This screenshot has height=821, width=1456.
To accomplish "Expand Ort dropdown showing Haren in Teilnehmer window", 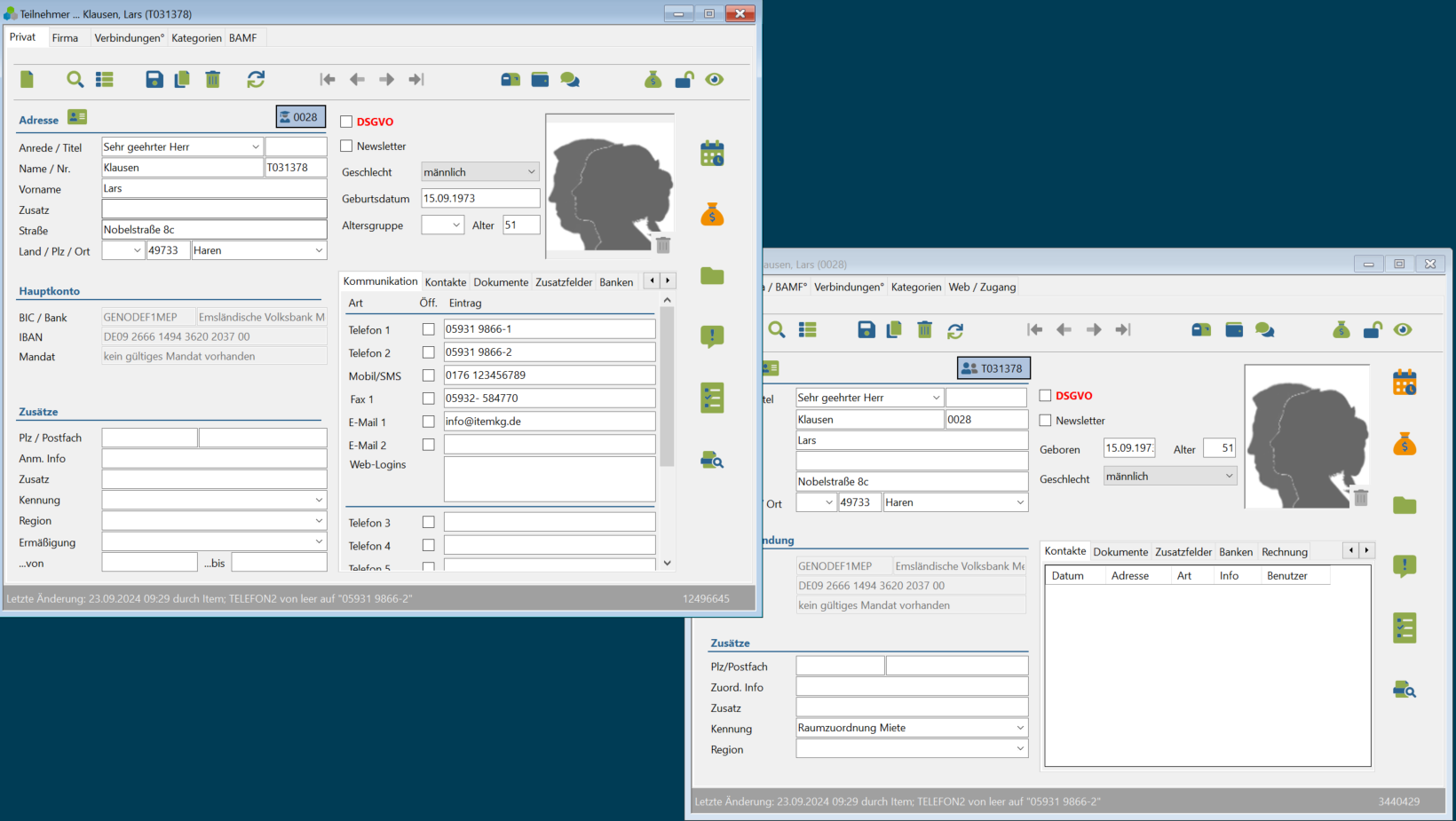I will (x=319, y=250).
